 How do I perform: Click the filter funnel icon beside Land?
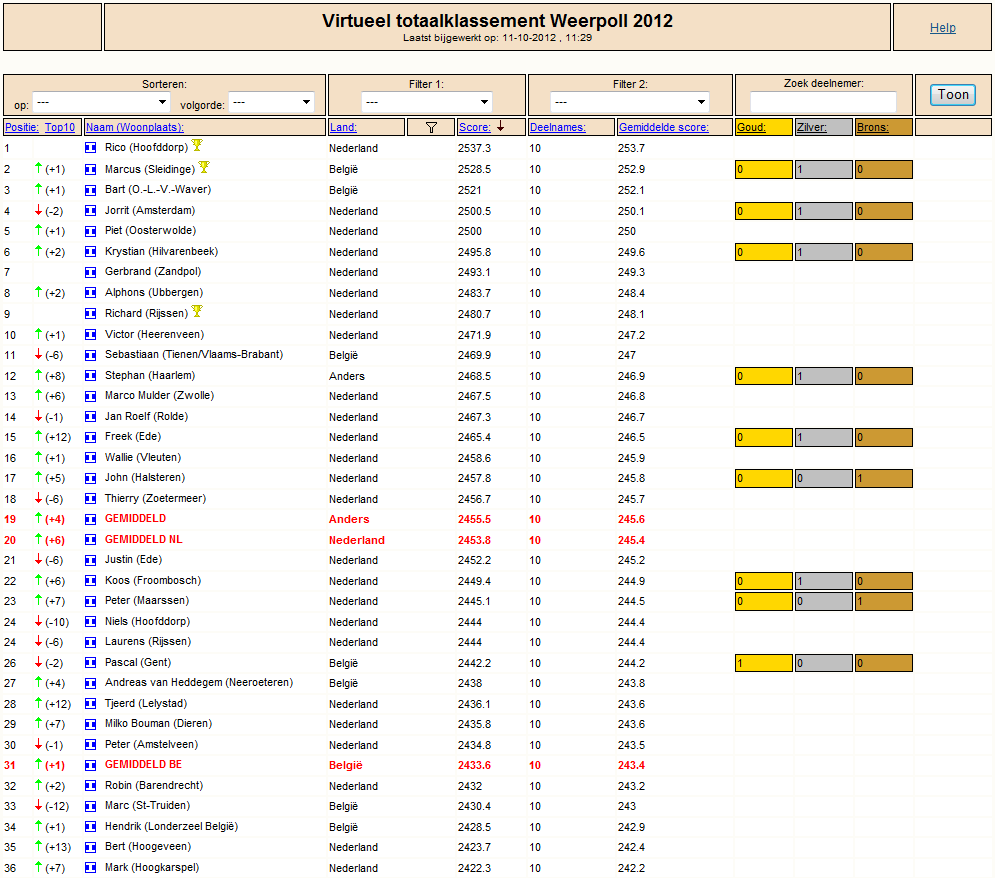(432, 128)
